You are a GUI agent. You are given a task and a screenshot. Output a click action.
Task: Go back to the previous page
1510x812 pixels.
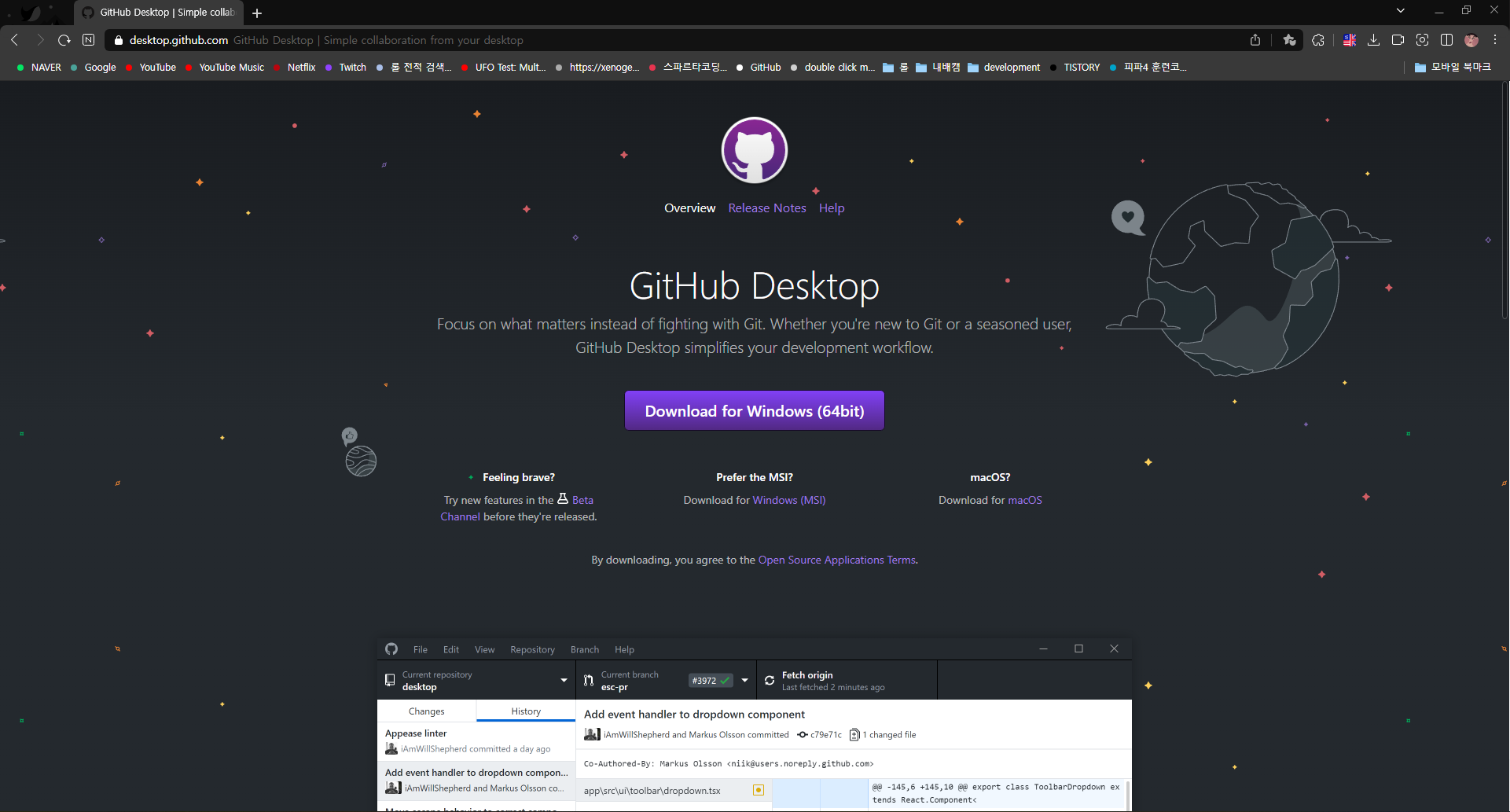[15, 40]
